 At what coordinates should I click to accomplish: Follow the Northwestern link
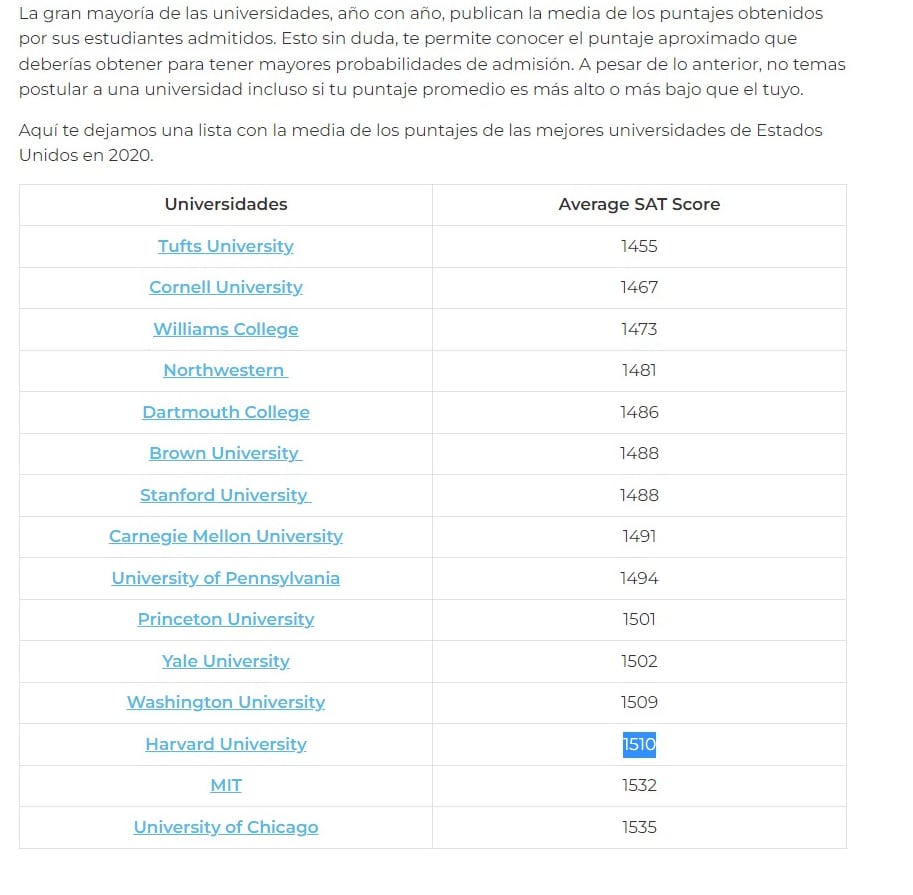(225, 370)
